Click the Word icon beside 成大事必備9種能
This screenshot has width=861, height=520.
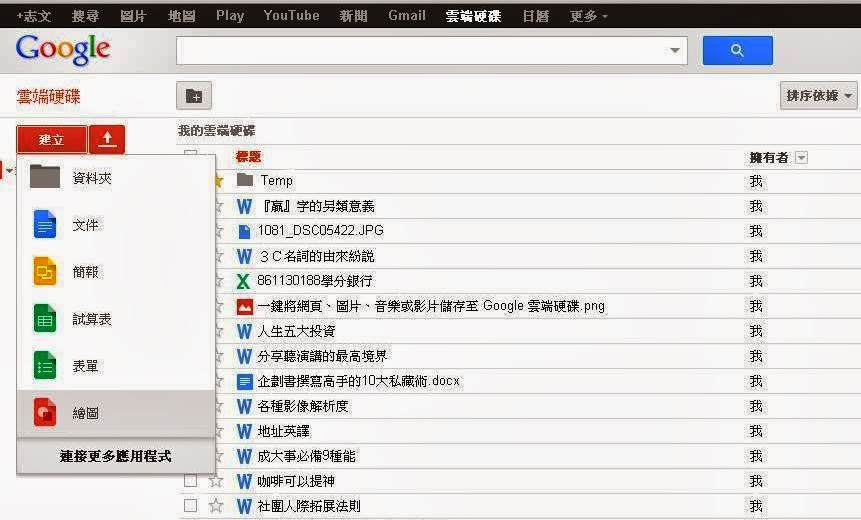coord(244,456)
